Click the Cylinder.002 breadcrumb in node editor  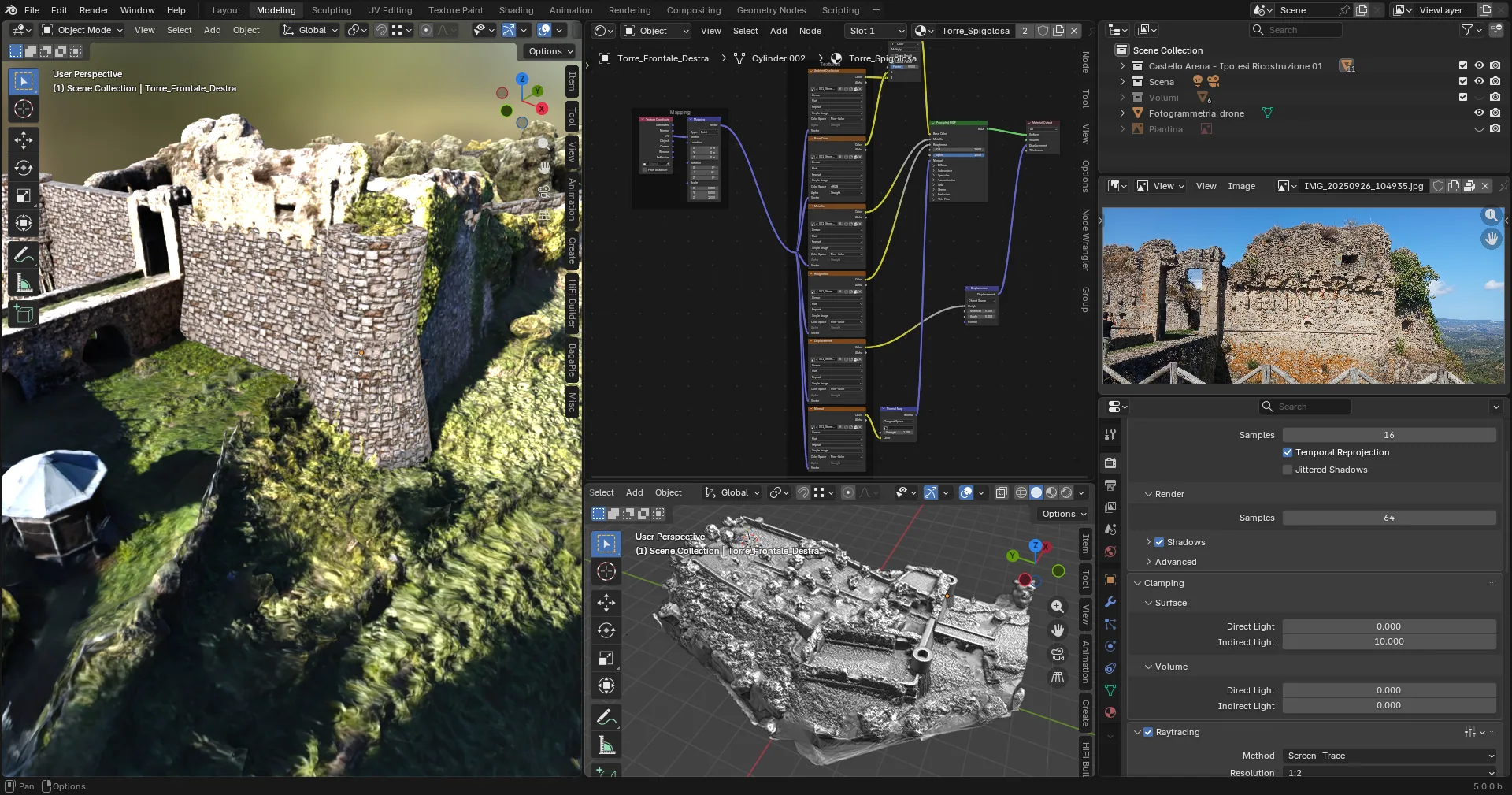(778, 58)
